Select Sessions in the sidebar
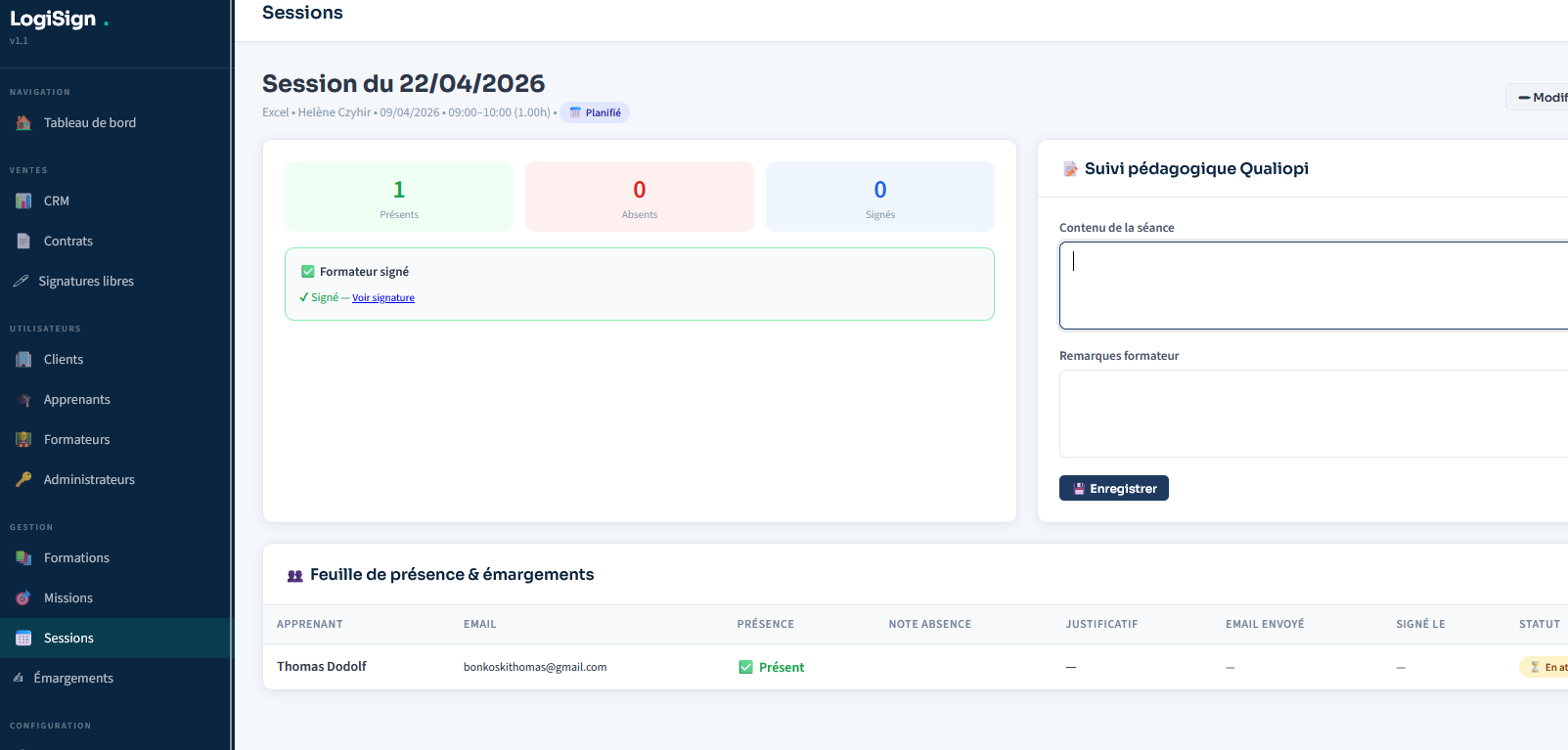The height and width of the screenshot is (750, 1568). (x=68, y=639)
